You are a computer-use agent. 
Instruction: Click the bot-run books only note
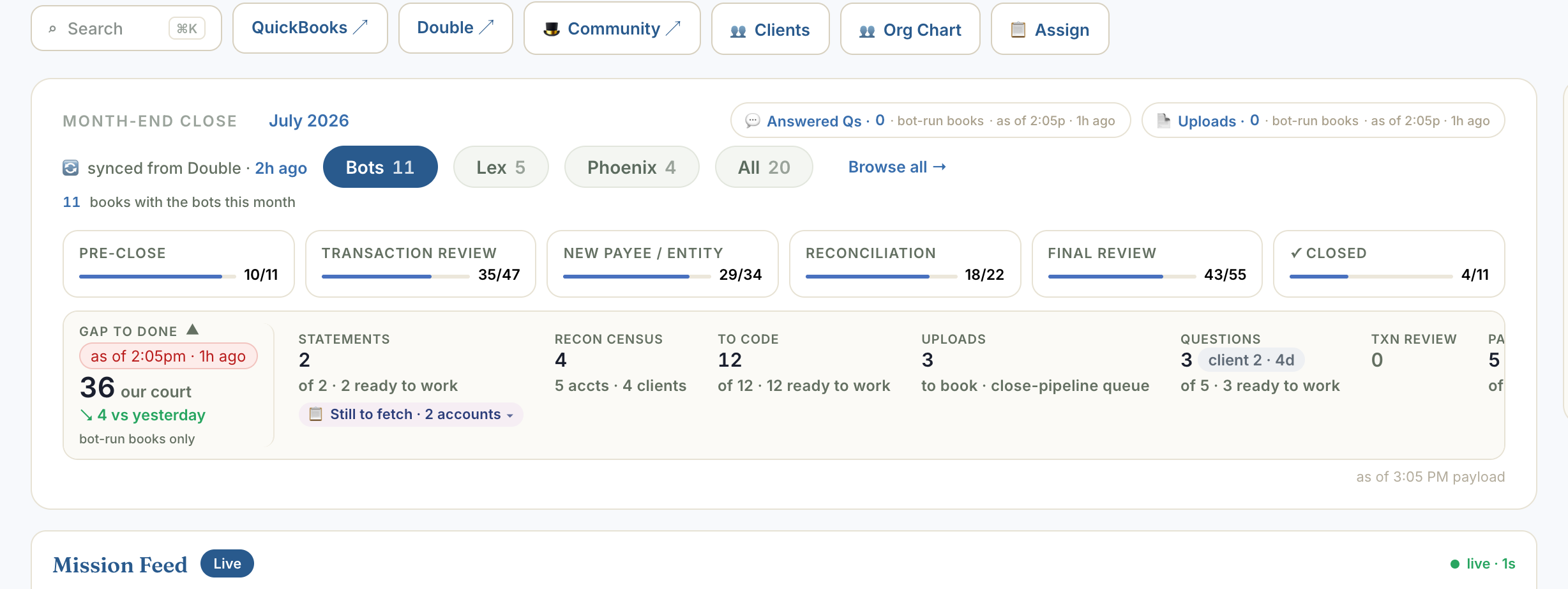coord(137,439)
